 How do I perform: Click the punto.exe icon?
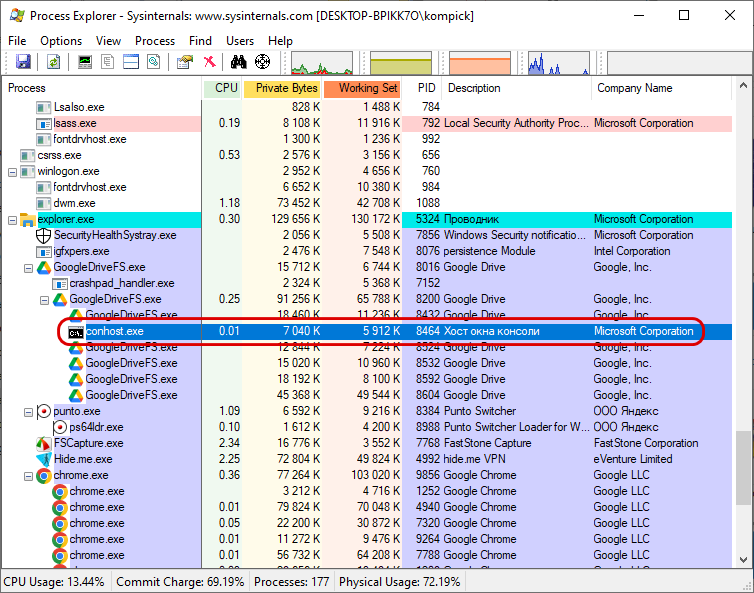coord(44,411)
